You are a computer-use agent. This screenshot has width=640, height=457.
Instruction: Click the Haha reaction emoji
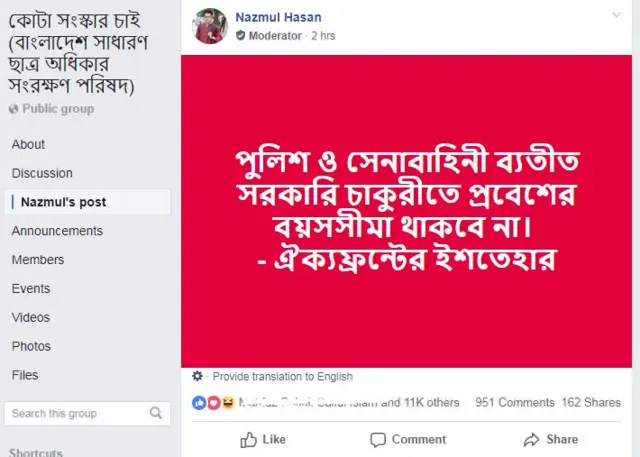[x=228, y=402]
